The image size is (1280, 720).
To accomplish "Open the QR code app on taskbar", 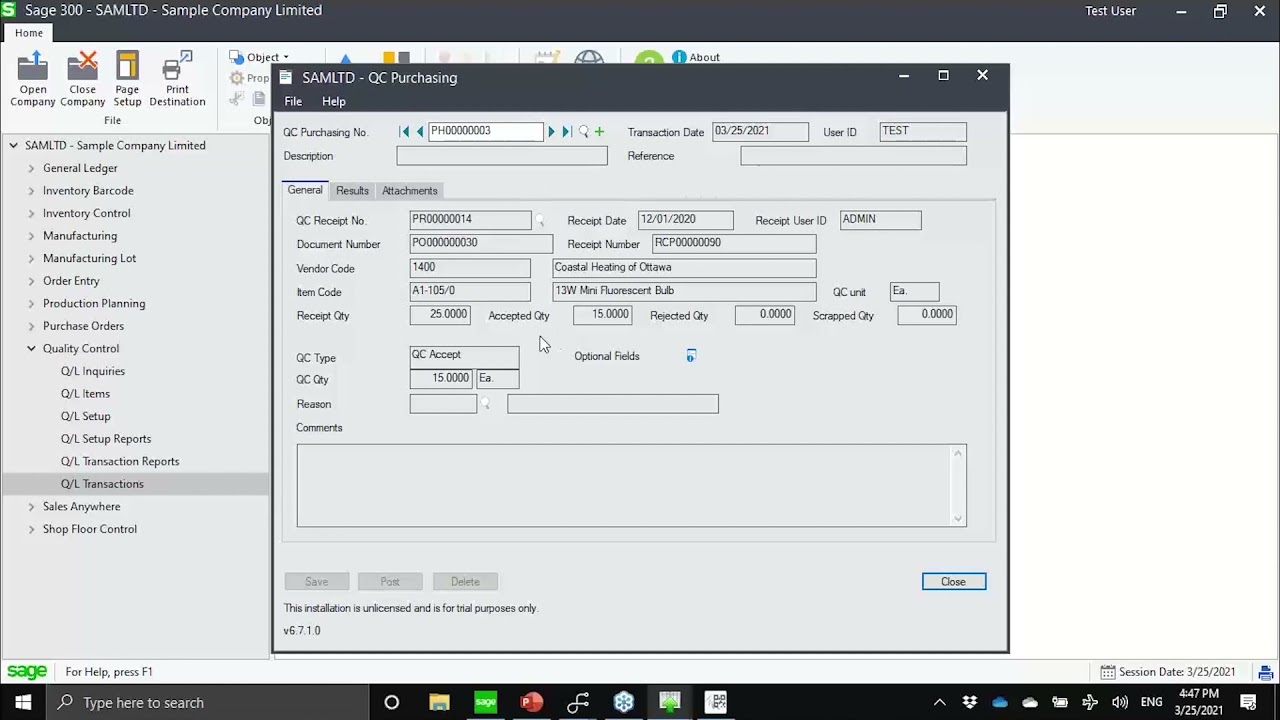I will pos(716,702).
